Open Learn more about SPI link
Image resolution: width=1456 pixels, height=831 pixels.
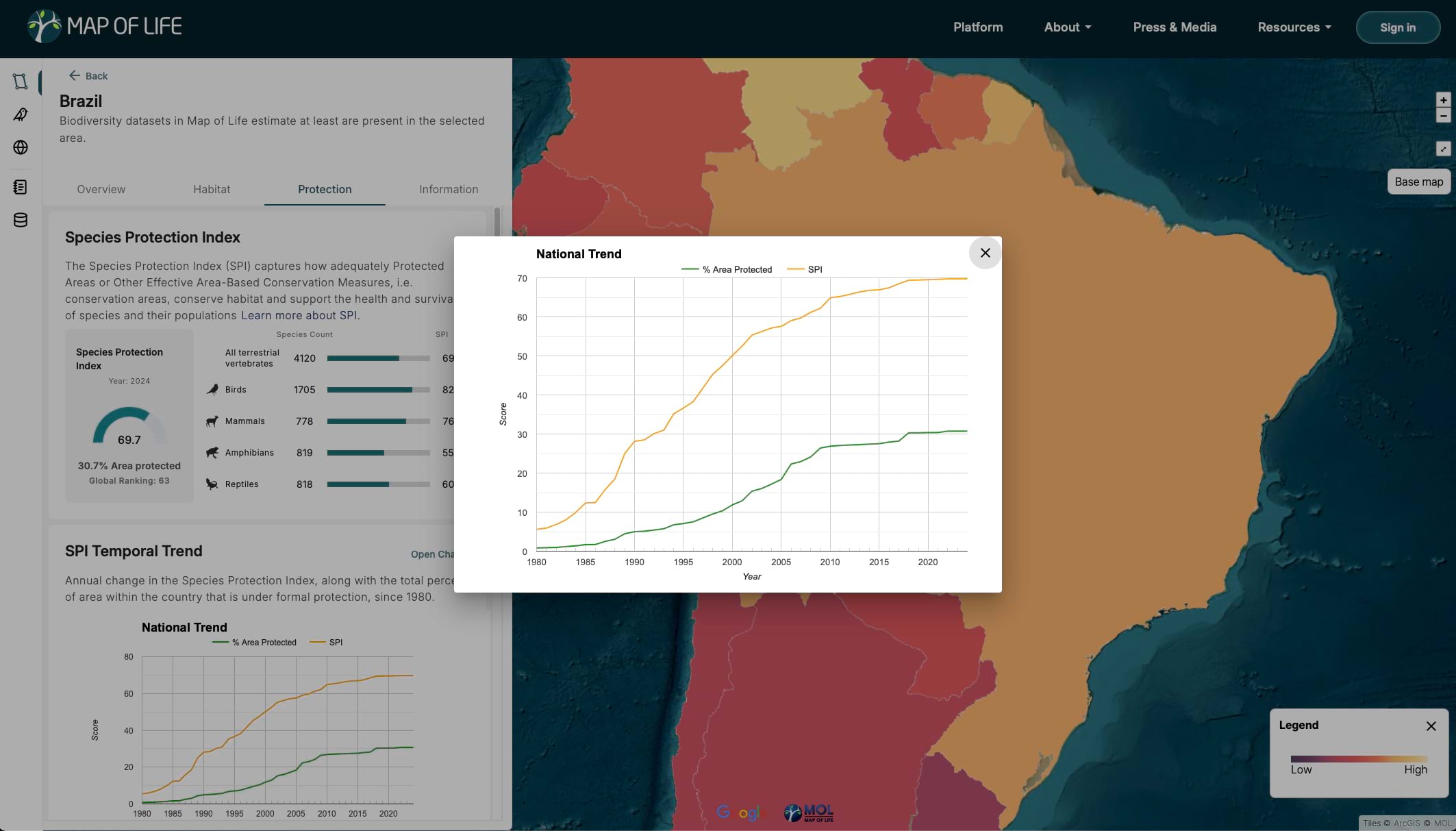point(299,316)
